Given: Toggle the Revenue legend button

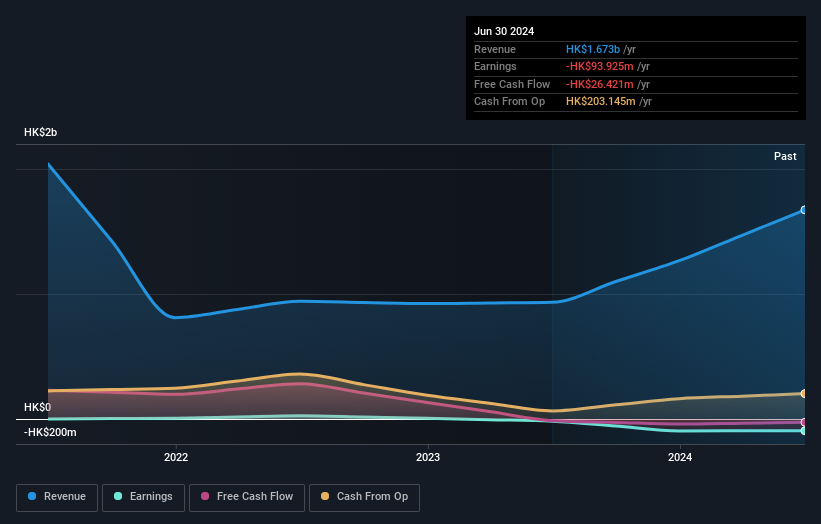Looking at the screenshot, I should pos(57,497).
